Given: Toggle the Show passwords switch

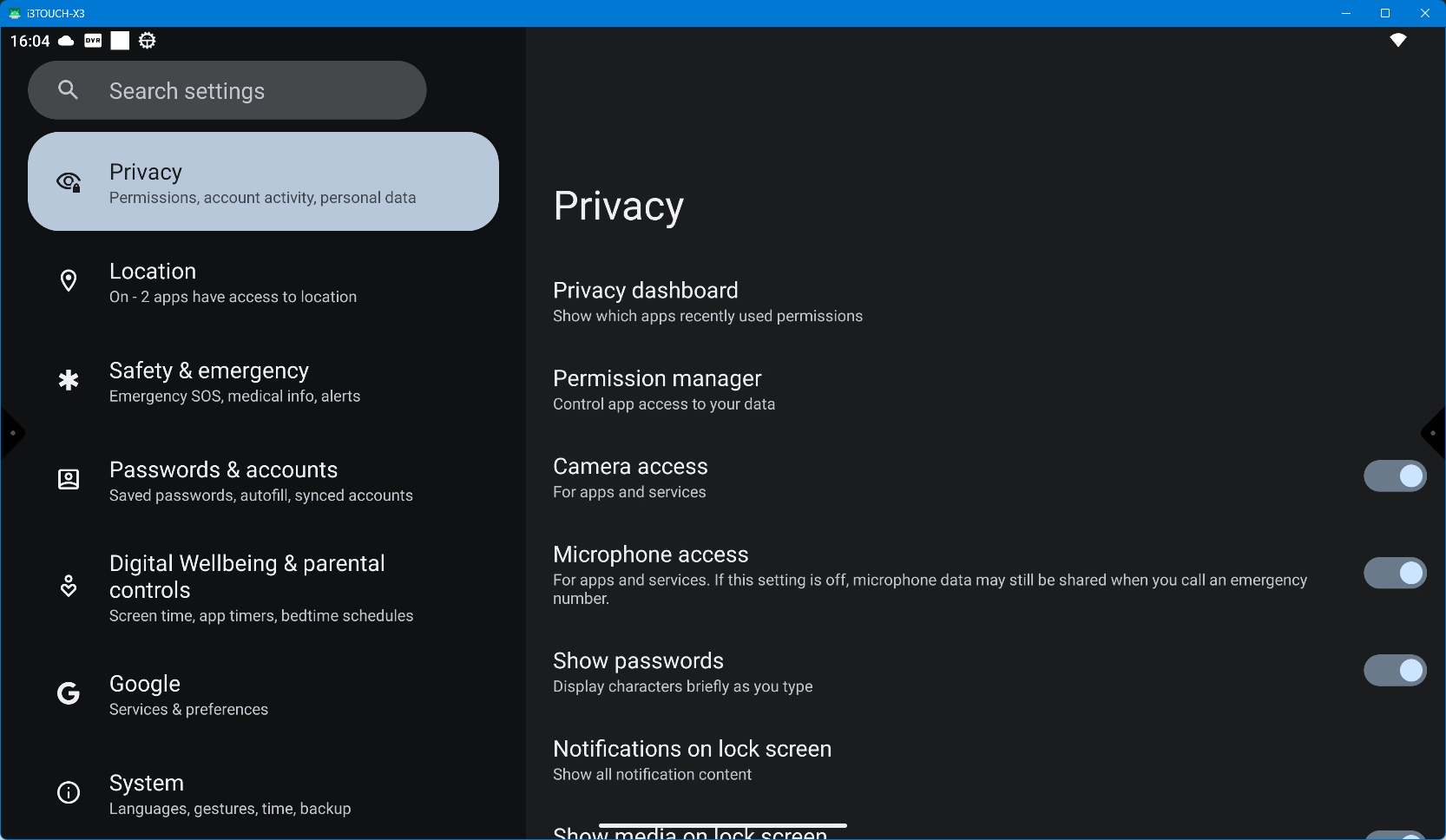Looking at the screenshot, I should point(1394,671).
